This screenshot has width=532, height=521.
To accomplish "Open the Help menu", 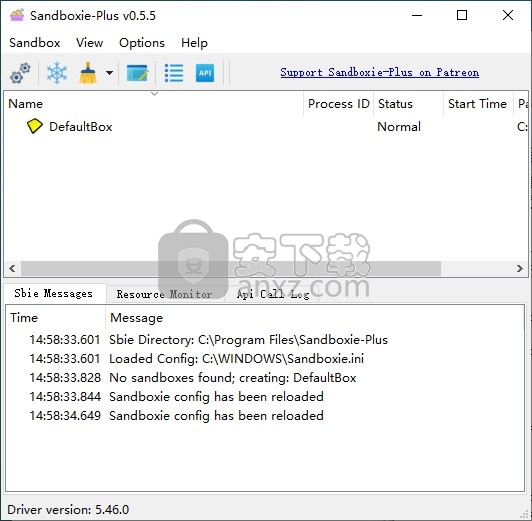I will click(194, 43).
